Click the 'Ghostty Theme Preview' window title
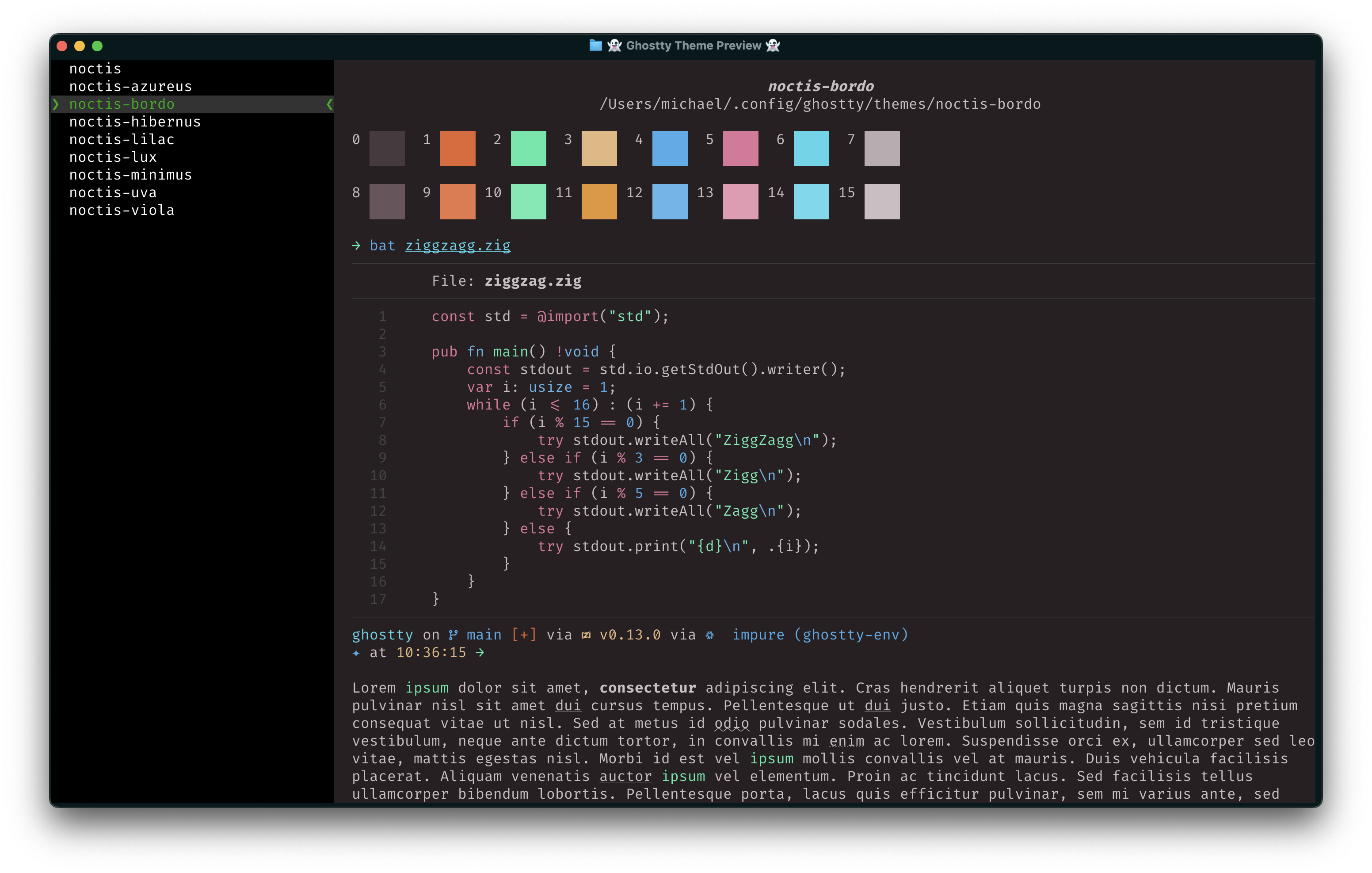Image resolution: width=1372 pixels, height=873 pixels. 694,45
